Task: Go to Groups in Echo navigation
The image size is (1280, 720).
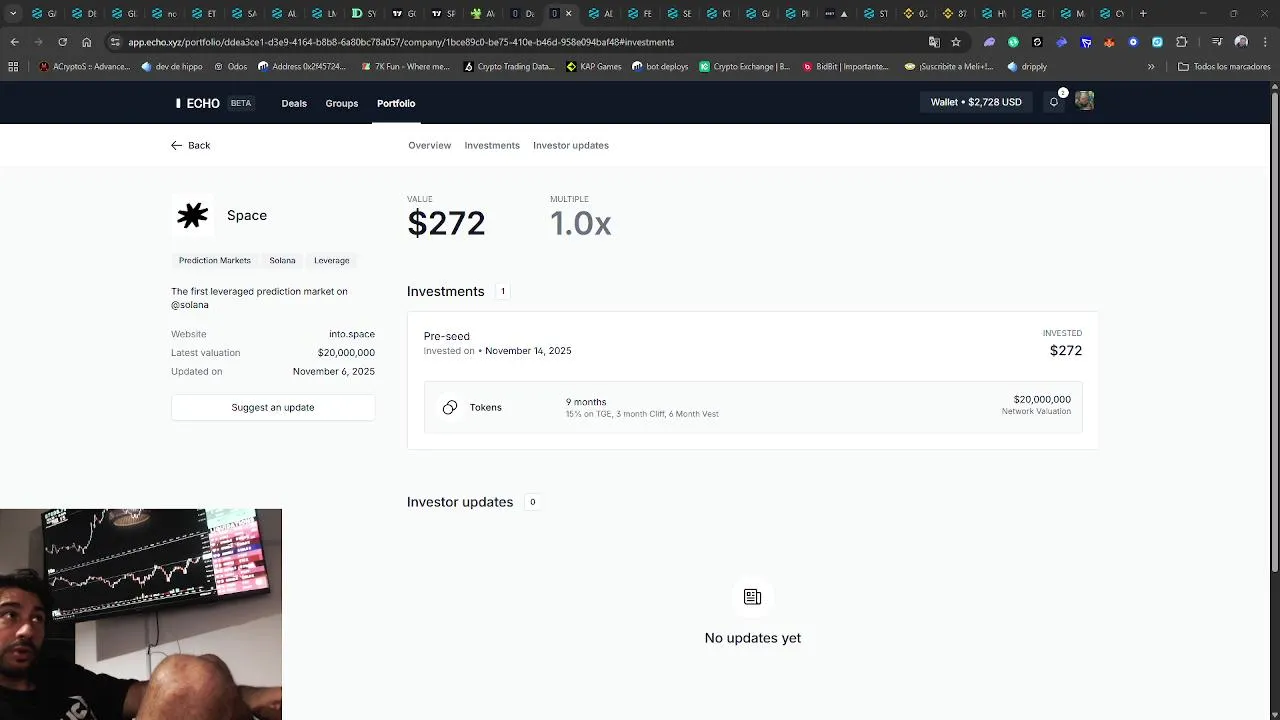Action: tap(342, 103)
